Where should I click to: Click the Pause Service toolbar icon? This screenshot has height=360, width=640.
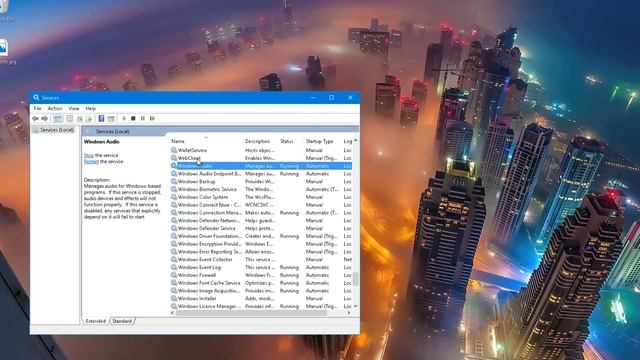[x=142, y=118]
